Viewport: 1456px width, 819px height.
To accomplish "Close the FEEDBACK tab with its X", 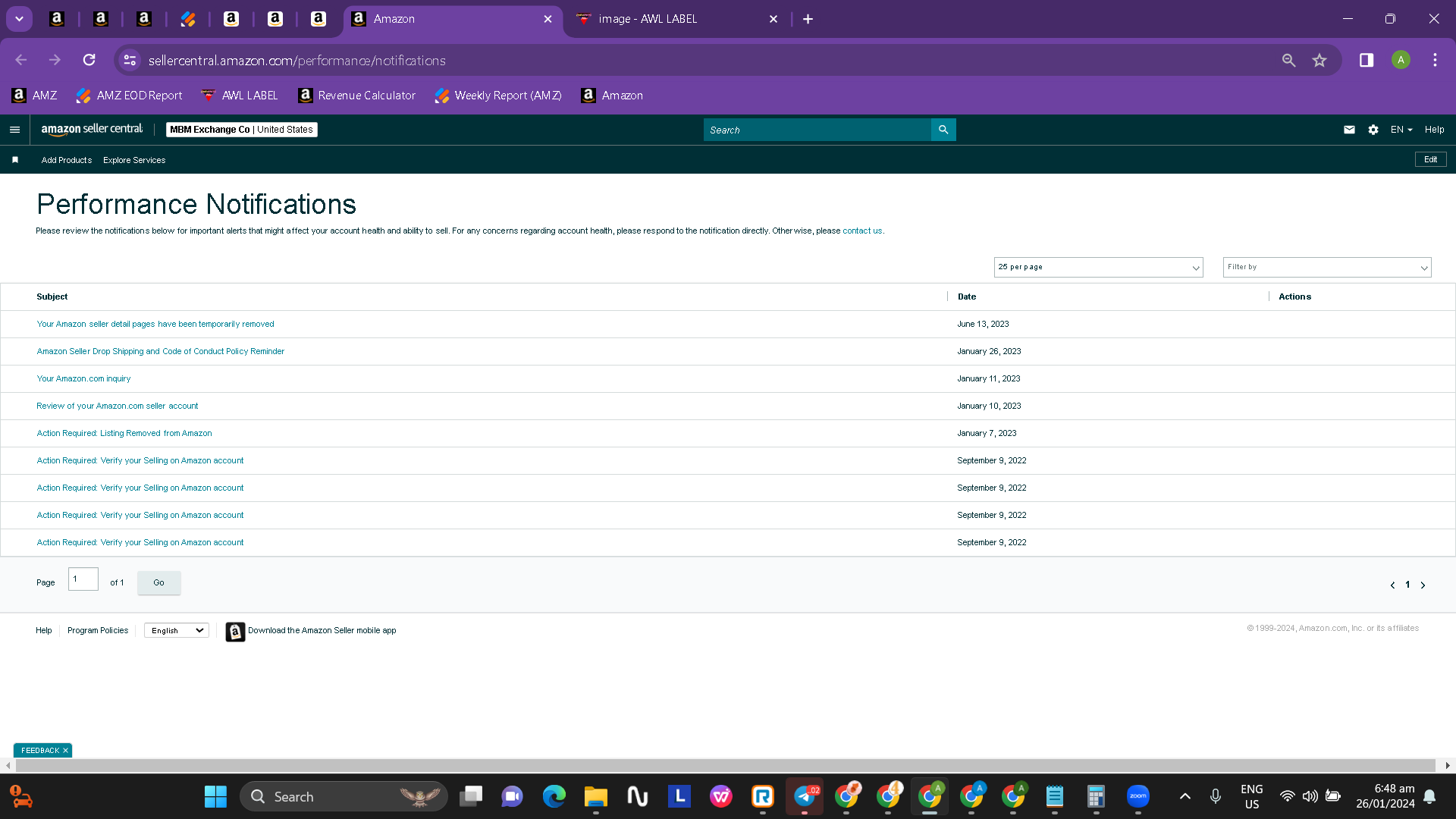I will [65, 751].
